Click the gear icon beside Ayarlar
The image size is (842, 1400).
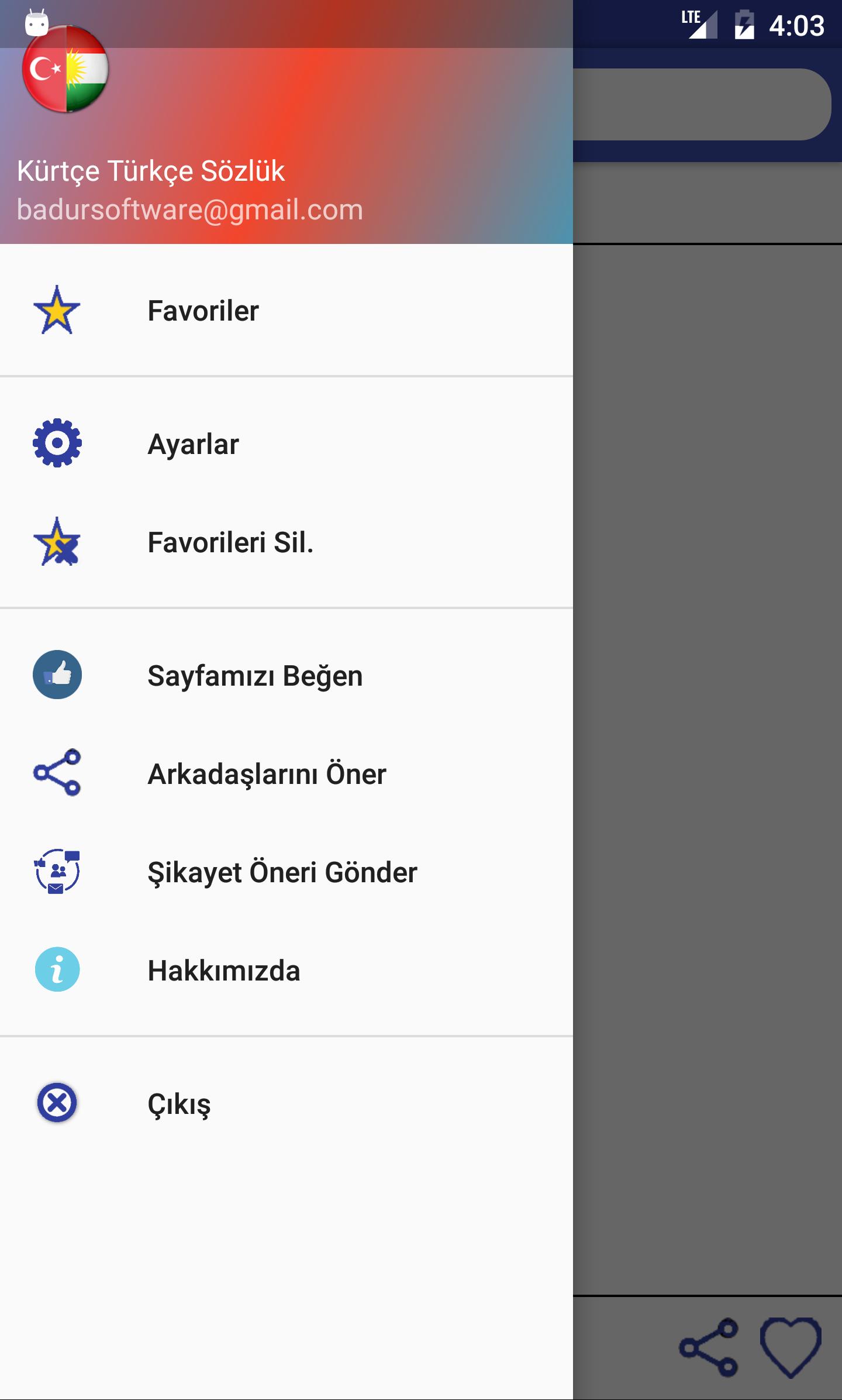(57, 443)
